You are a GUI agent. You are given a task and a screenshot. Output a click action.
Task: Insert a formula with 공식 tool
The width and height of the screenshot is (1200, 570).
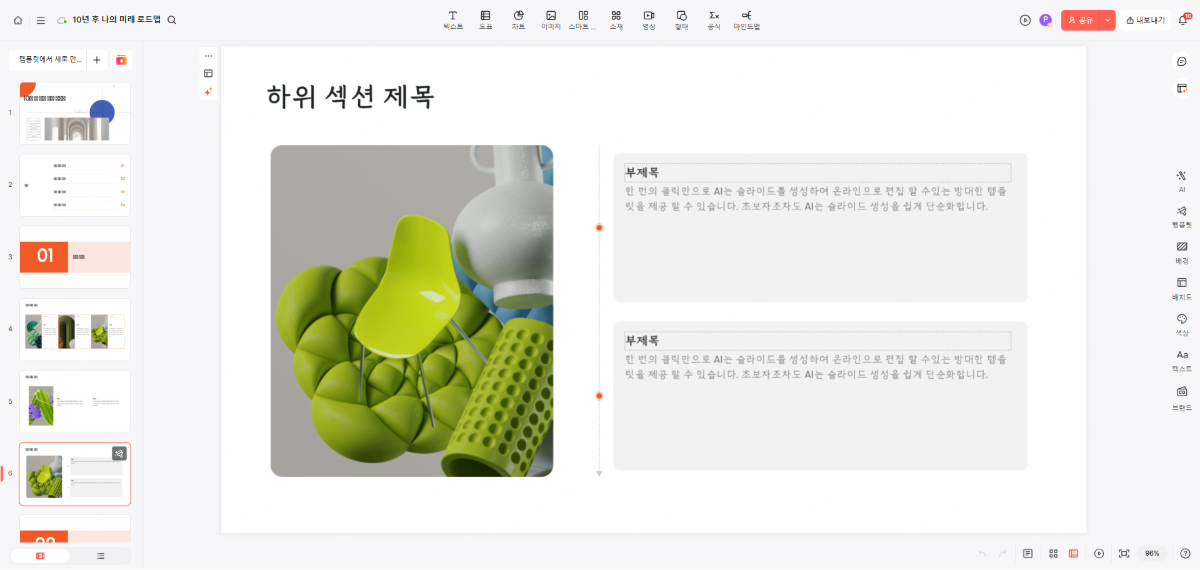tap(714, 20)
